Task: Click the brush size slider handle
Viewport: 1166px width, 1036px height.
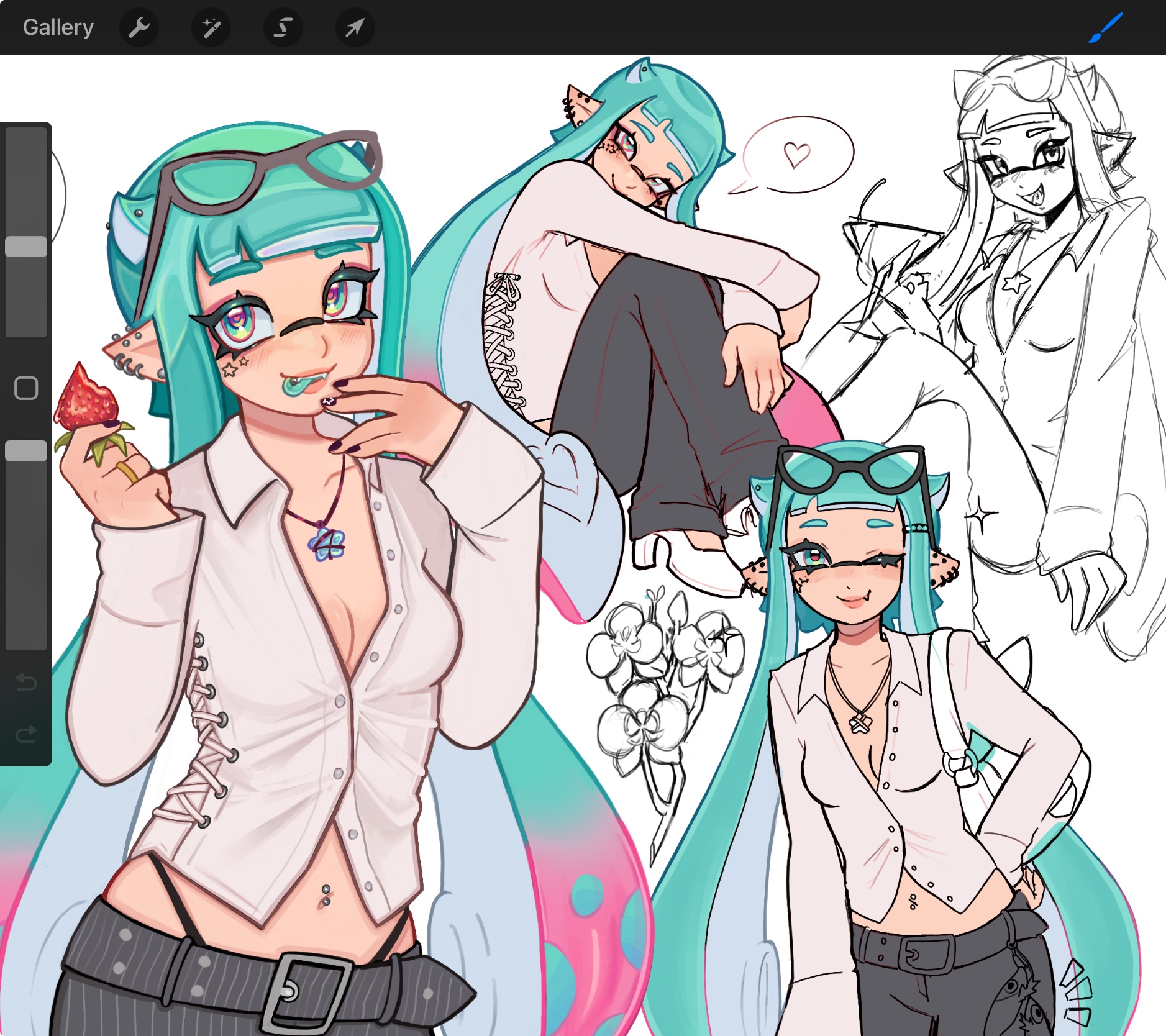Action: 26,247
